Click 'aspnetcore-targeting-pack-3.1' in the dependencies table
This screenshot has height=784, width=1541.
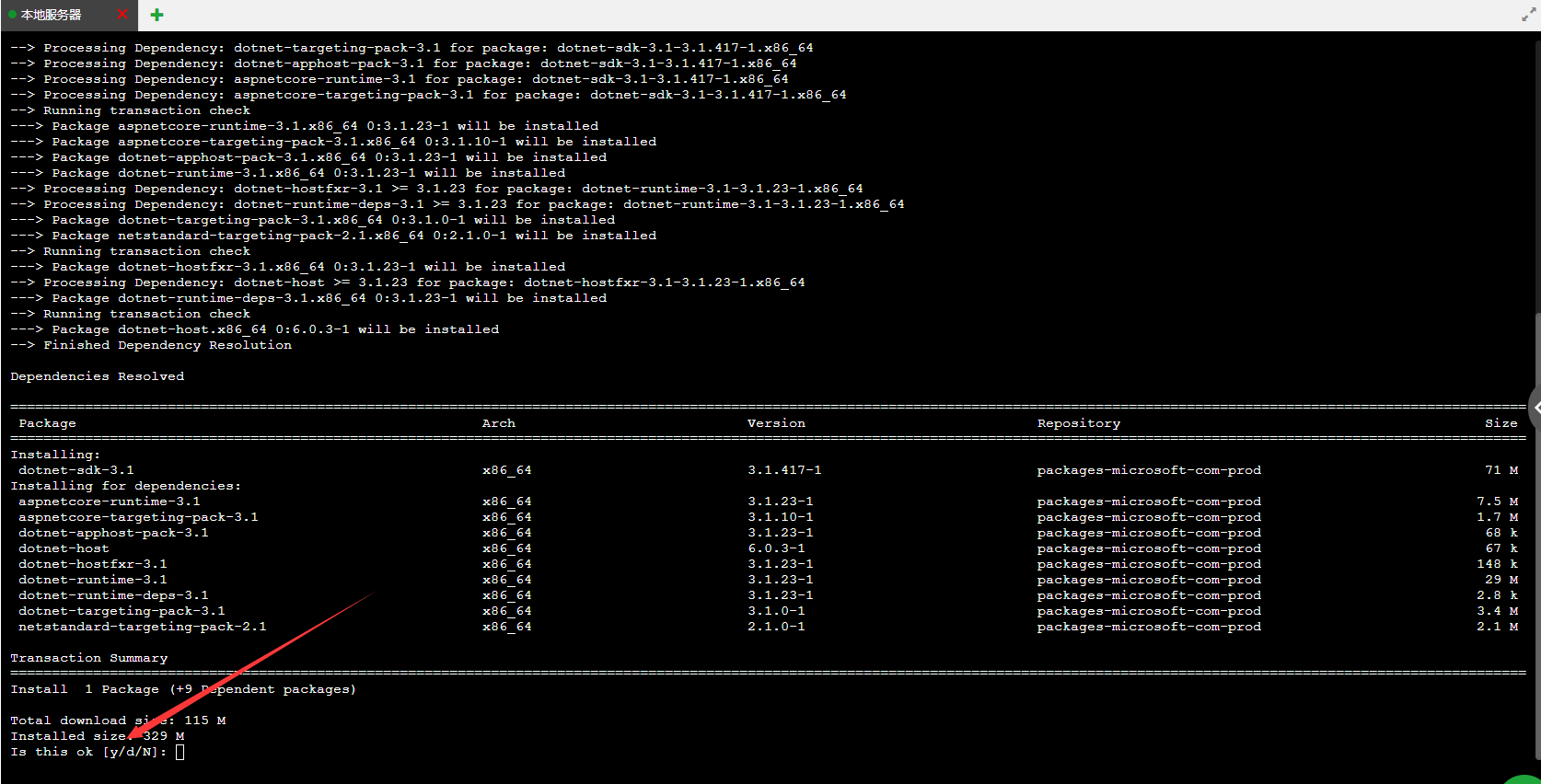138,517
